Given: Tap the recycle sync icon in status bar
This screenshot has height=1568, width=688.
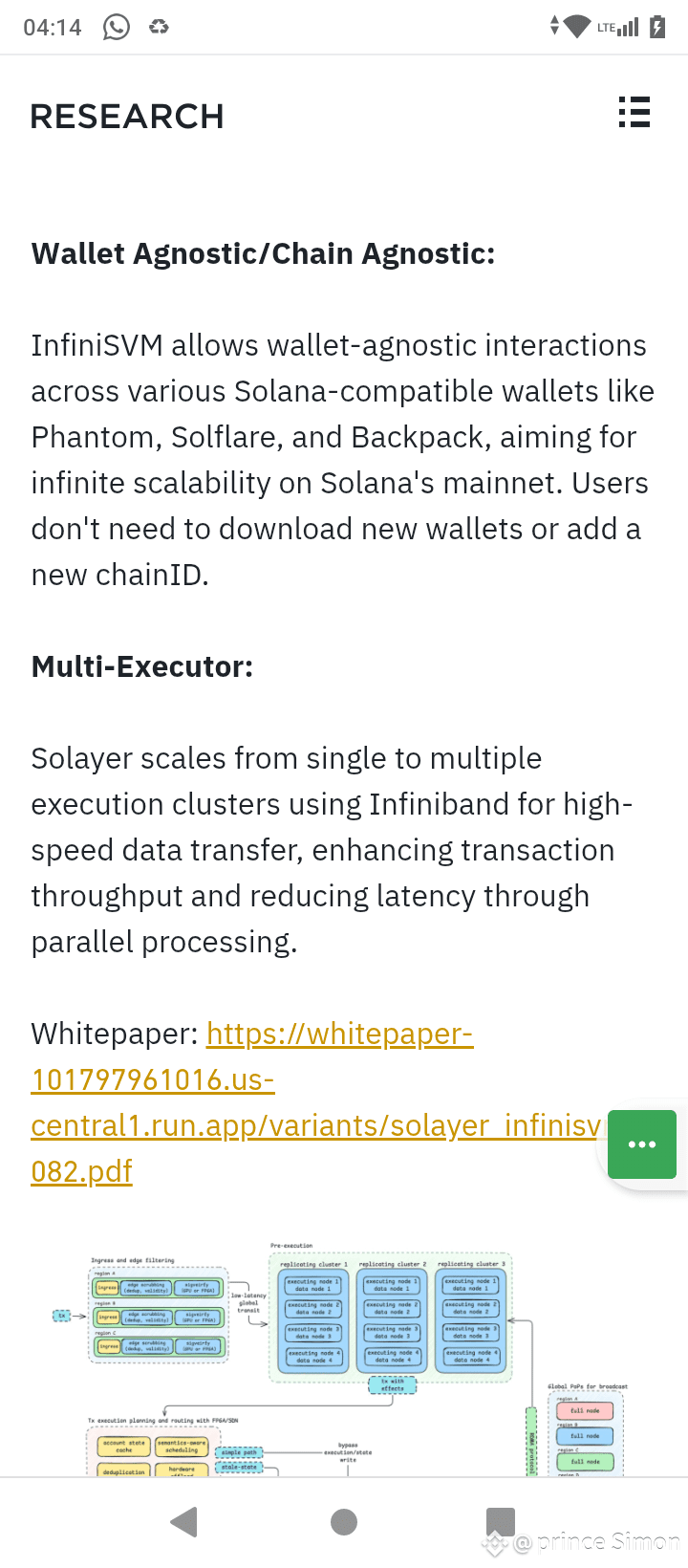Looking at the screenshot, I should (x=159, y=27).
